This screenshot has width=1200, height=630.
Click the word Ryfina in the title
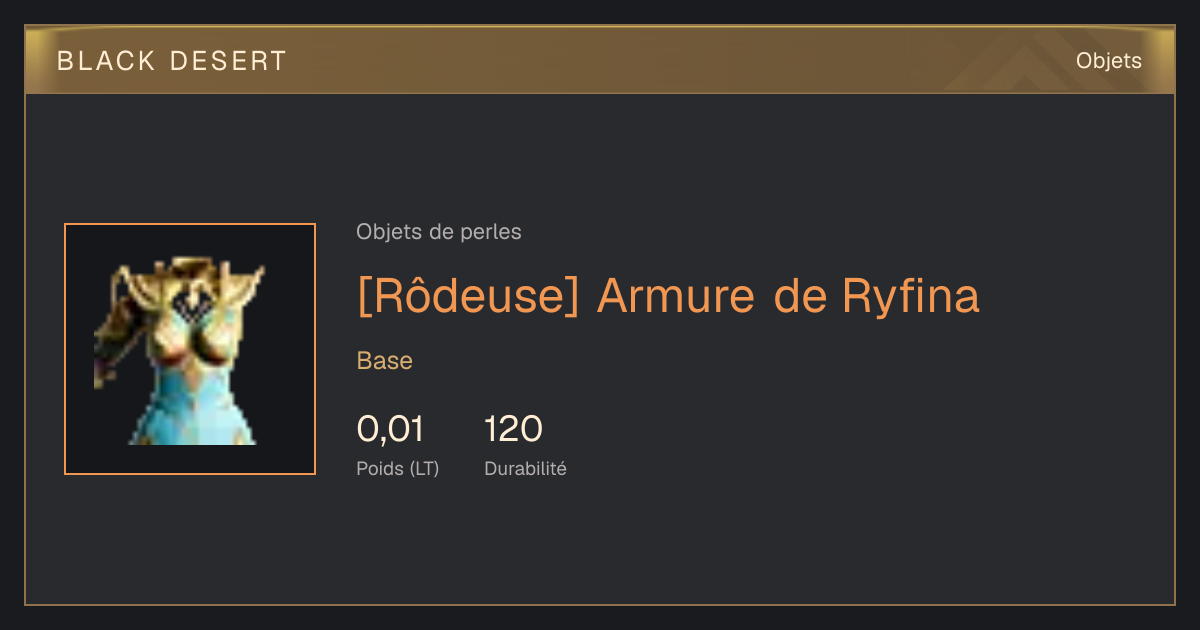911,297
